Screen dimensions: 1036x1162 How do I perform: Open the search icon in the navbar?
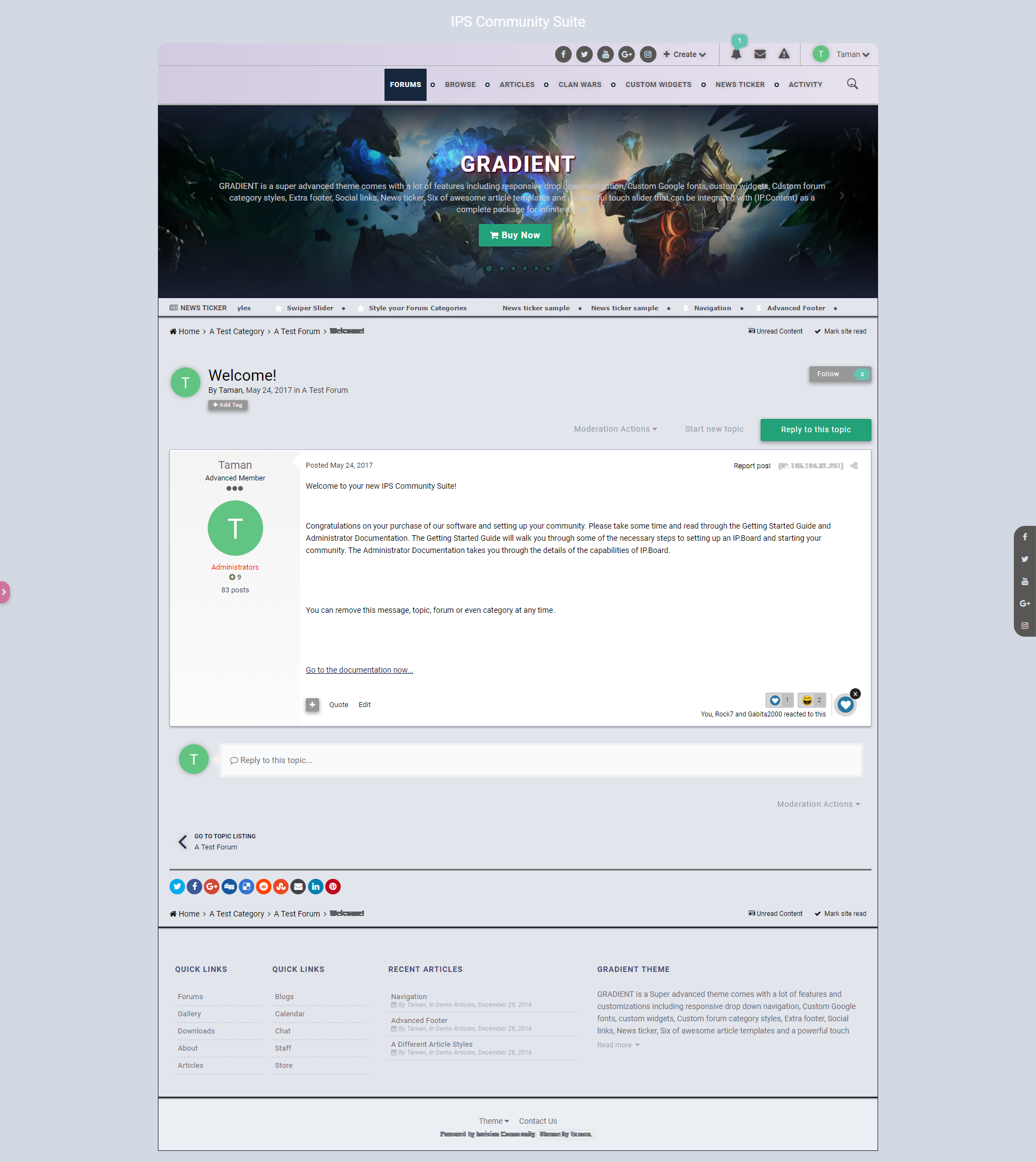pos(853,84)
